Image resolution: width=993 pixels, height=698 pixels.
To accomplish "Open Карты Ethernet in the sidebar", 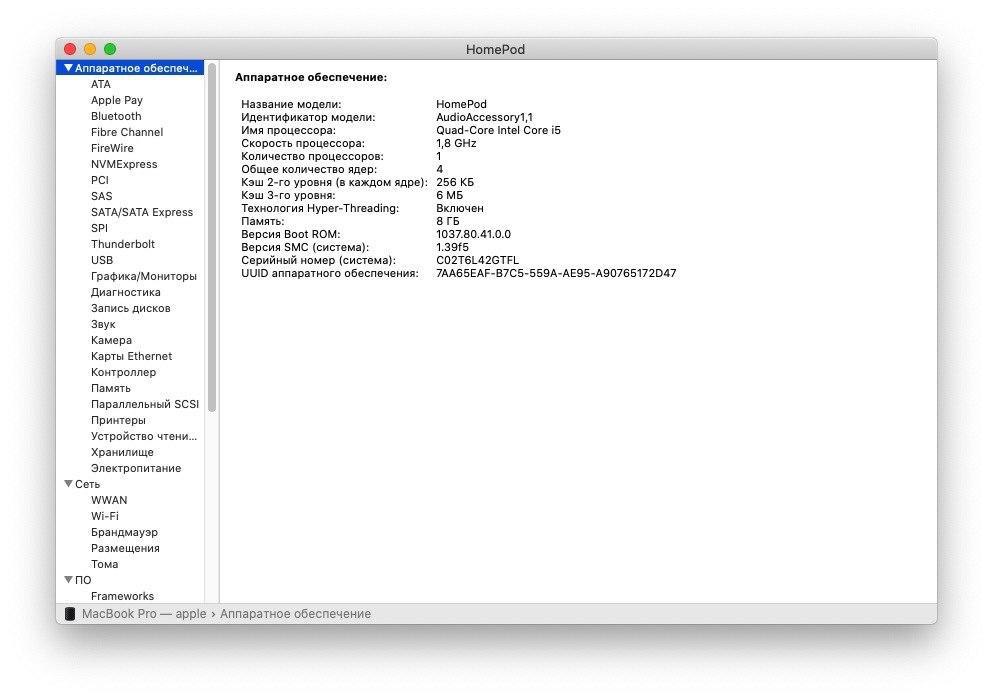I will 131,356.
